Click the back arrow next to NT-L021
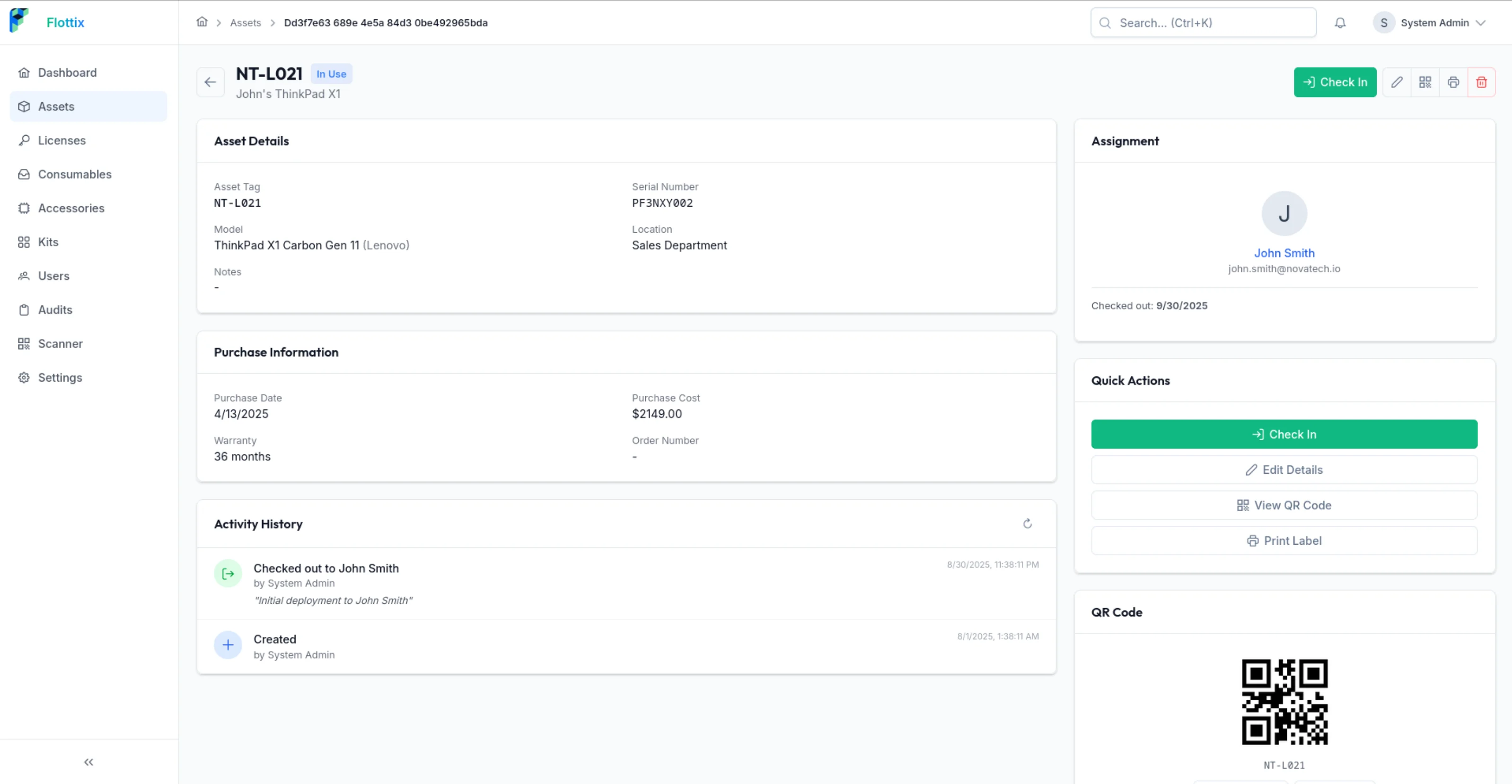 click(x=210, y=82)
